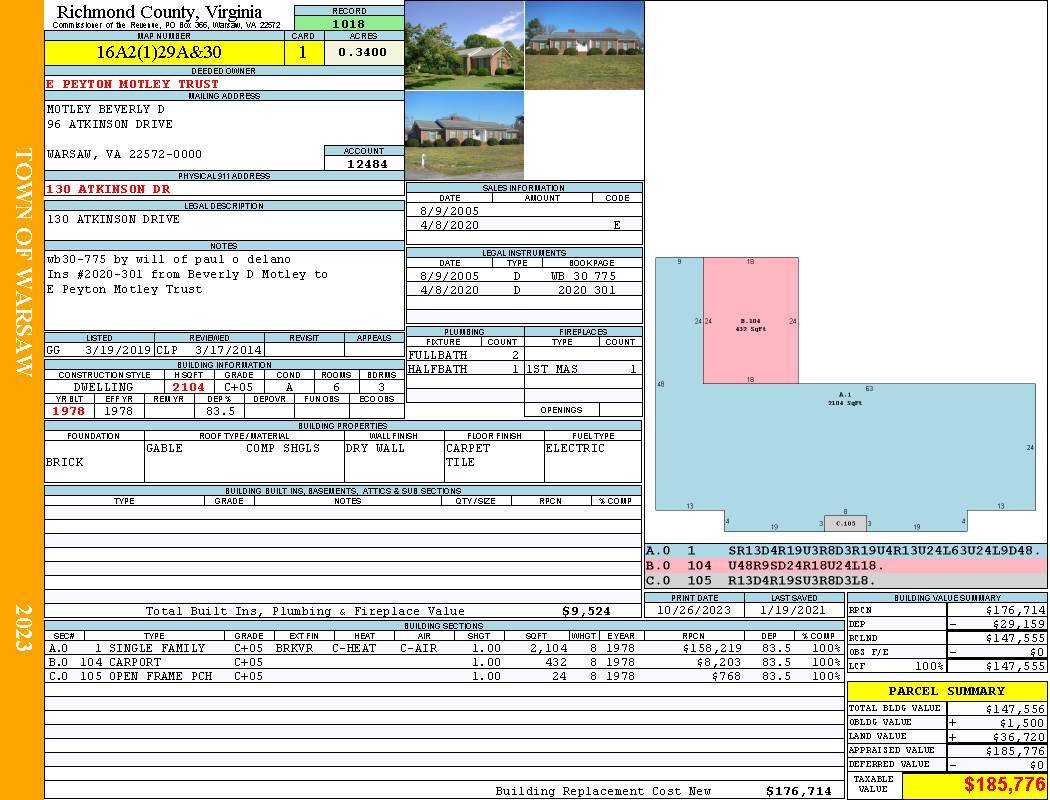Viewport: 1050px width, 800px height.
Task: Select roof type GABLE
Action: coord(164,448)
